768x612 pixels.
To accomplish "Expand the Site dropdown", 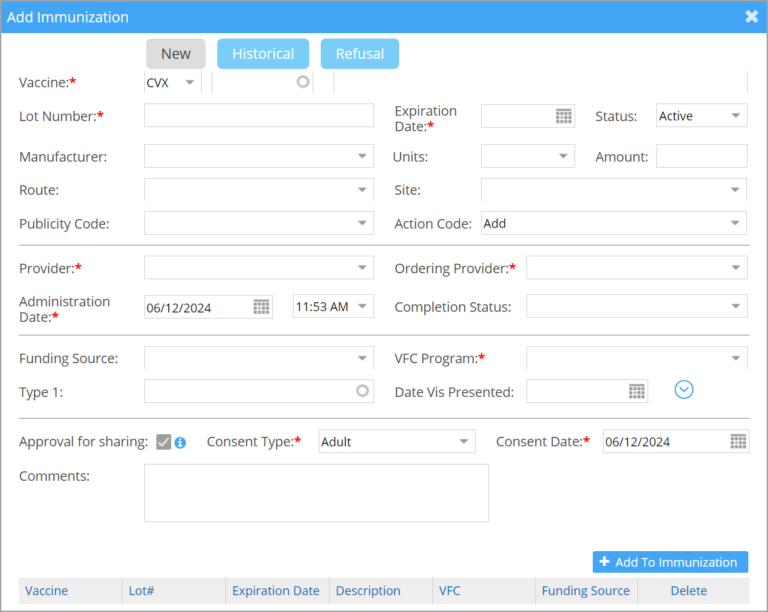I will 614,189.
